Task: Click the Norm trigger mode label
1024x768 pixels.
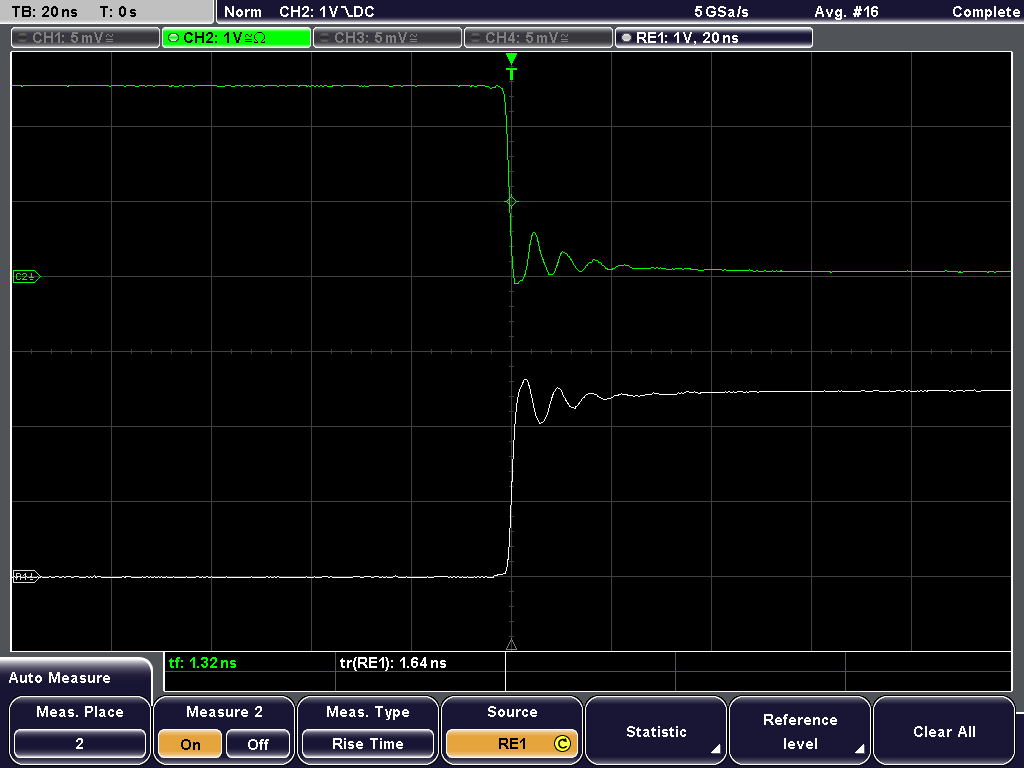Action: pos(243,12)
